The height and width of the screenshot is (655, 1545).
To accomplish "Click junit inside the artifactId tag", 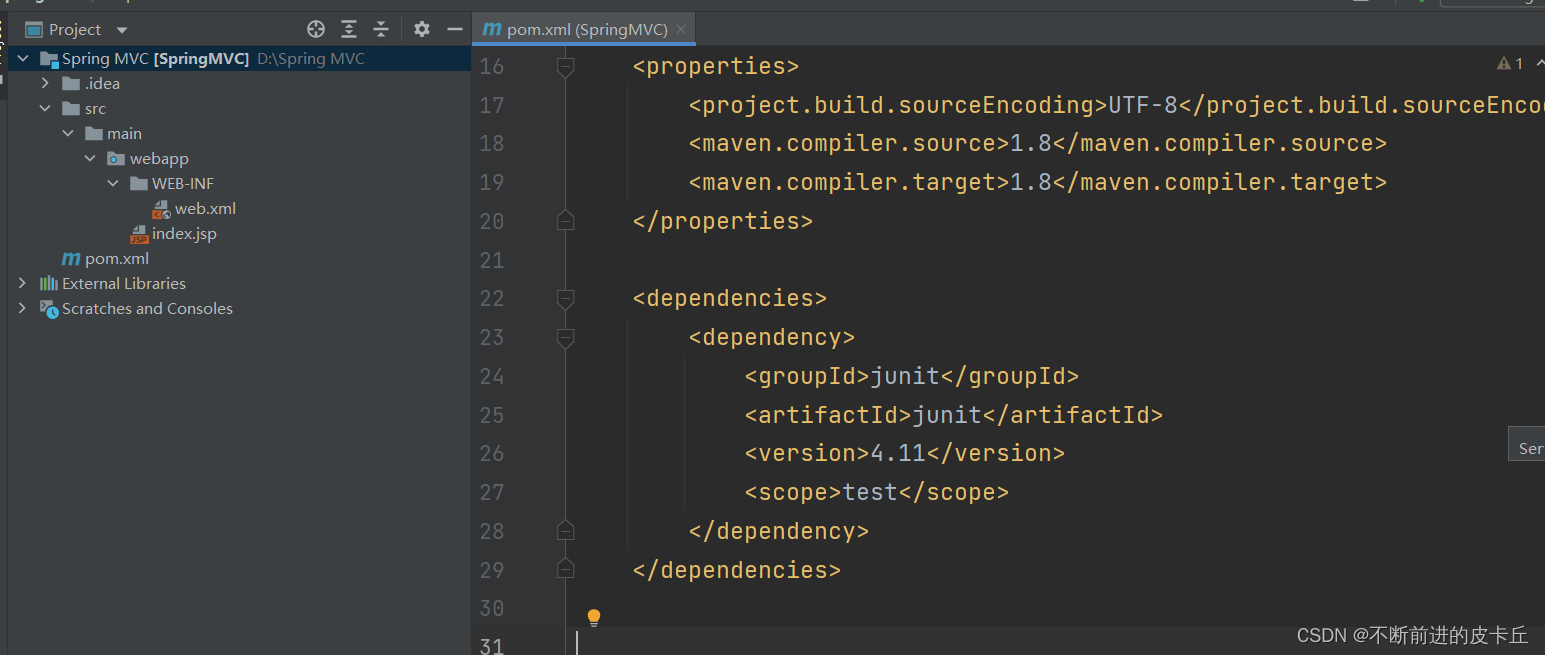I will coord(947,415).
